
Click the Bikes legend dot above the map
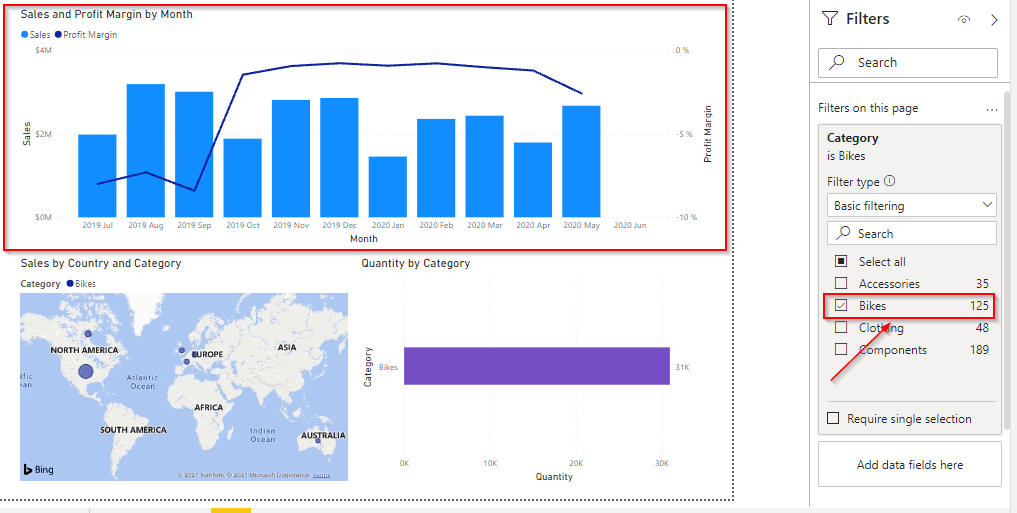point(70,284)
